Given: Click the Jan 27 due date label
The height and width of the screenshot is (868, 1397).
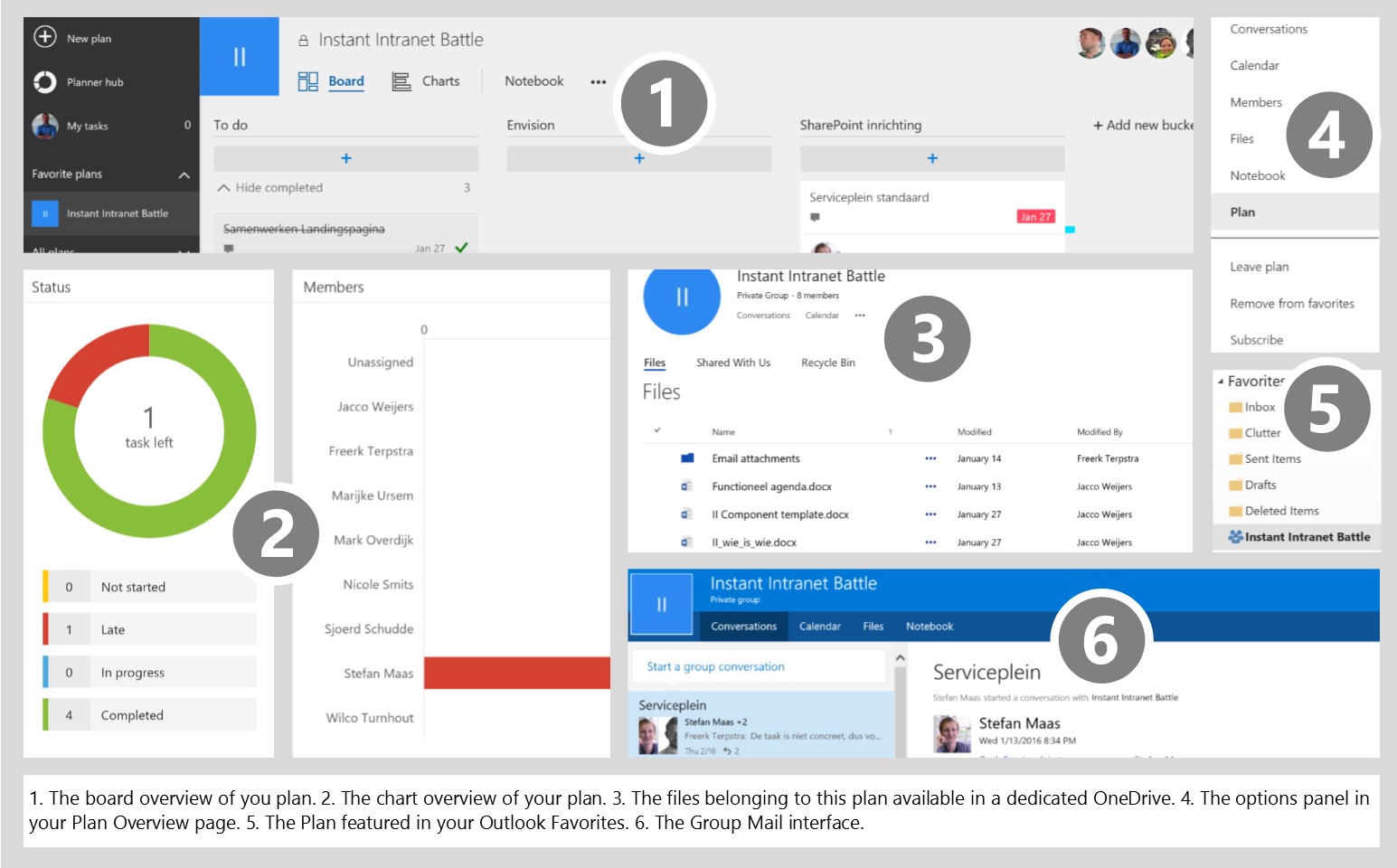Looking at the screenshot, I should [x=1036, y=217].
